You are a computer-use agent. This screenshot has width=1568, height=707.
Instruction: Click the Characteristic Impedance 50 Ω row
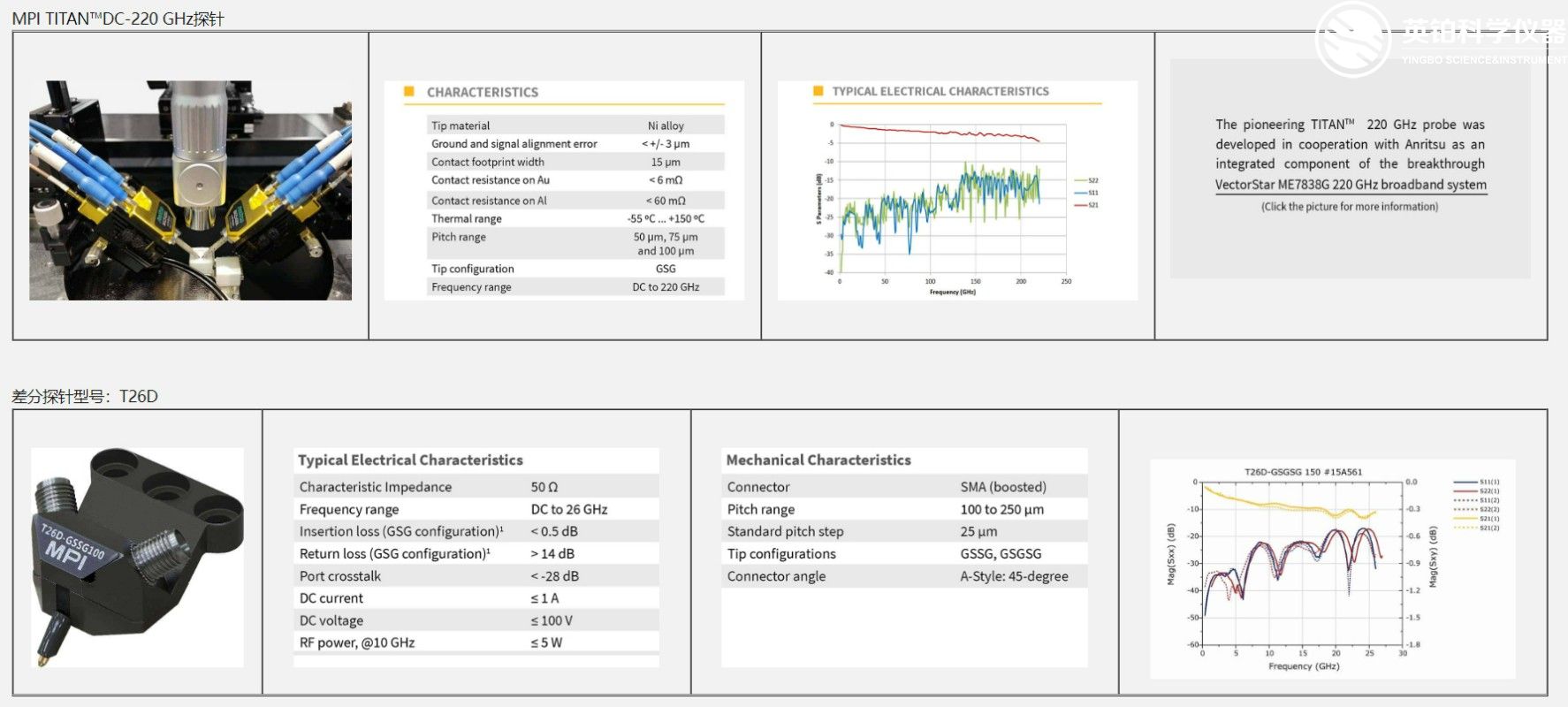click(x=476, y=487)
